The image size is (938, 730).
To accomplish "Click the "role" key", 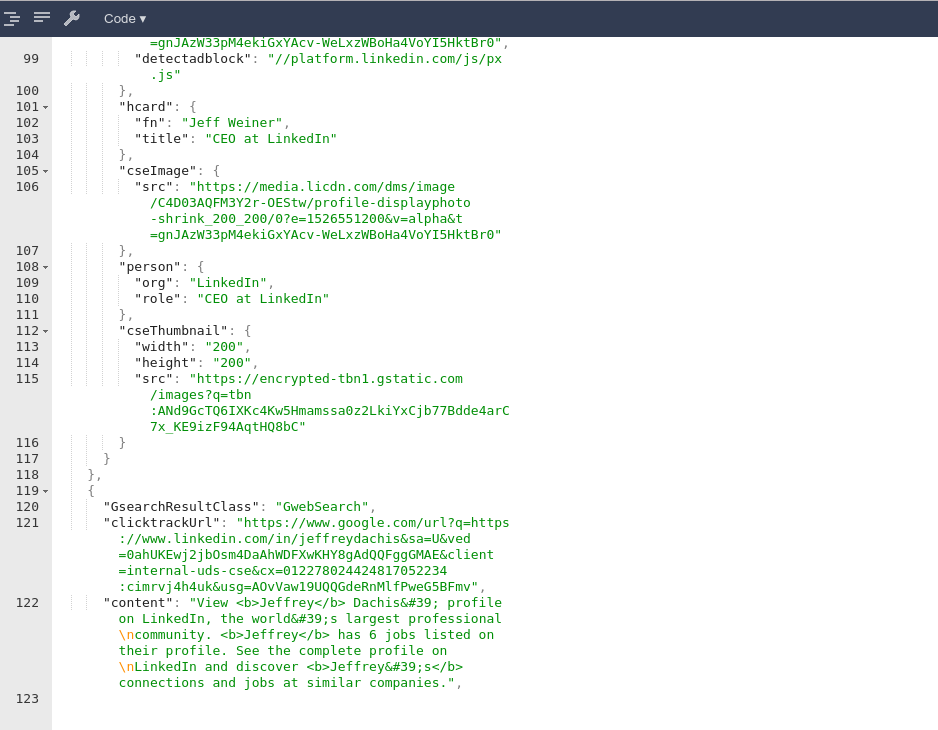I will pos(157,299).
